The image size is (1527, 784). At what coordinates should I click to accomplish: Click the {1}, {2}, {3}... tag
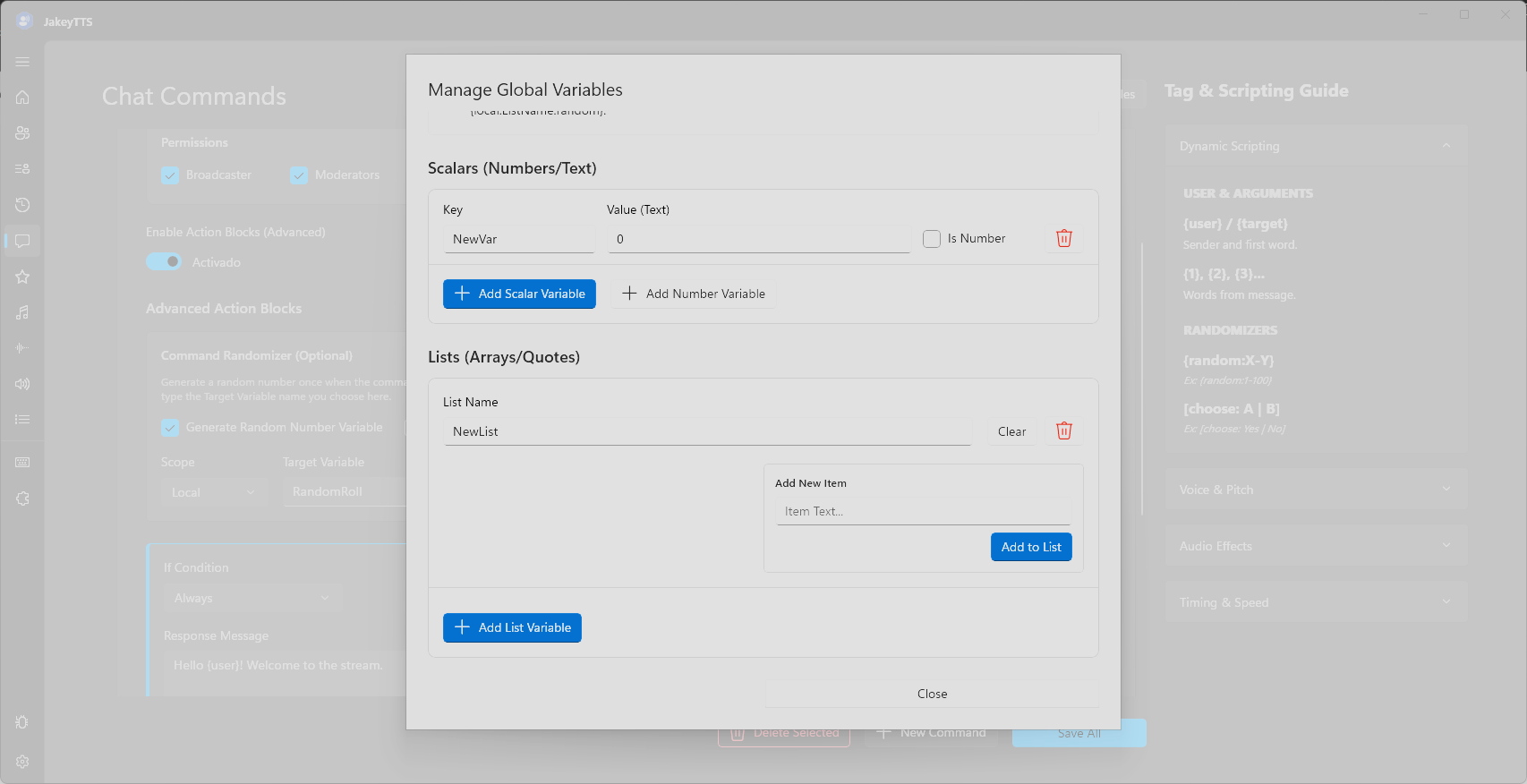pos(1224,274)
